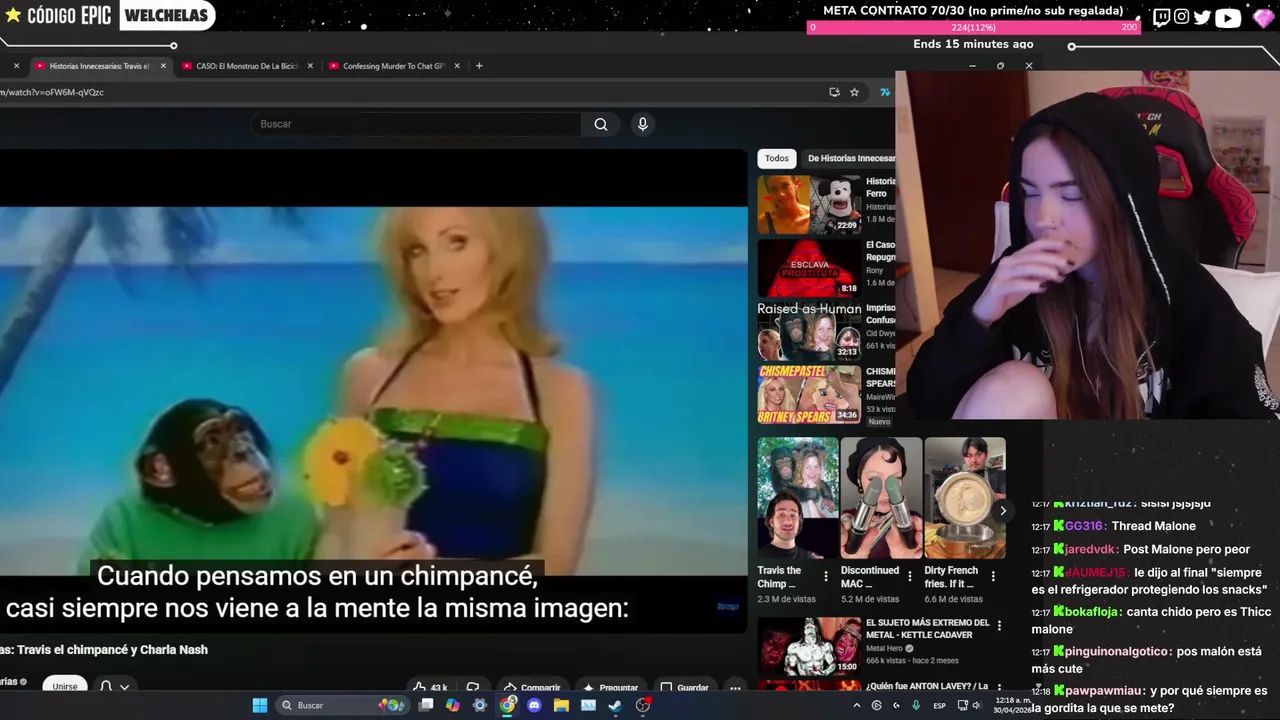Image resolution: width=1280 pixels, height=720 pixels.
Task: Open the Dirty French fries short
Action: [965, 498]
